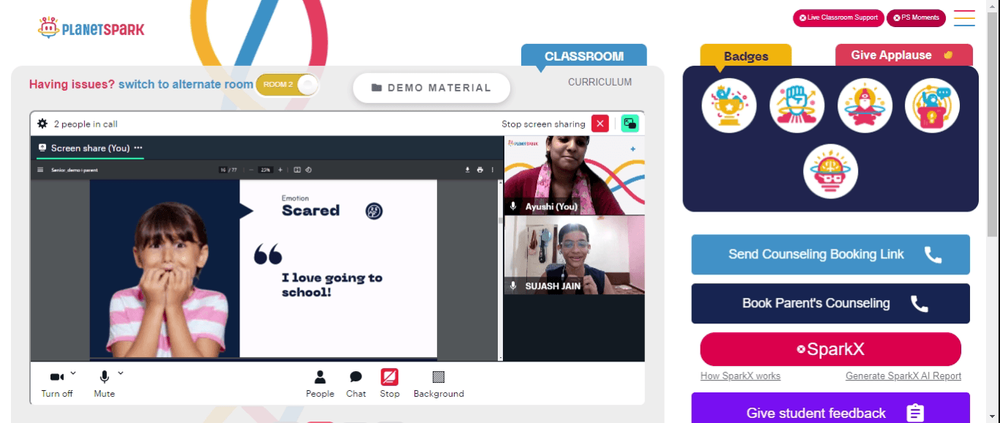Click the Having issues? text
Screen dimensions: 1000x423
click(72, 84)
